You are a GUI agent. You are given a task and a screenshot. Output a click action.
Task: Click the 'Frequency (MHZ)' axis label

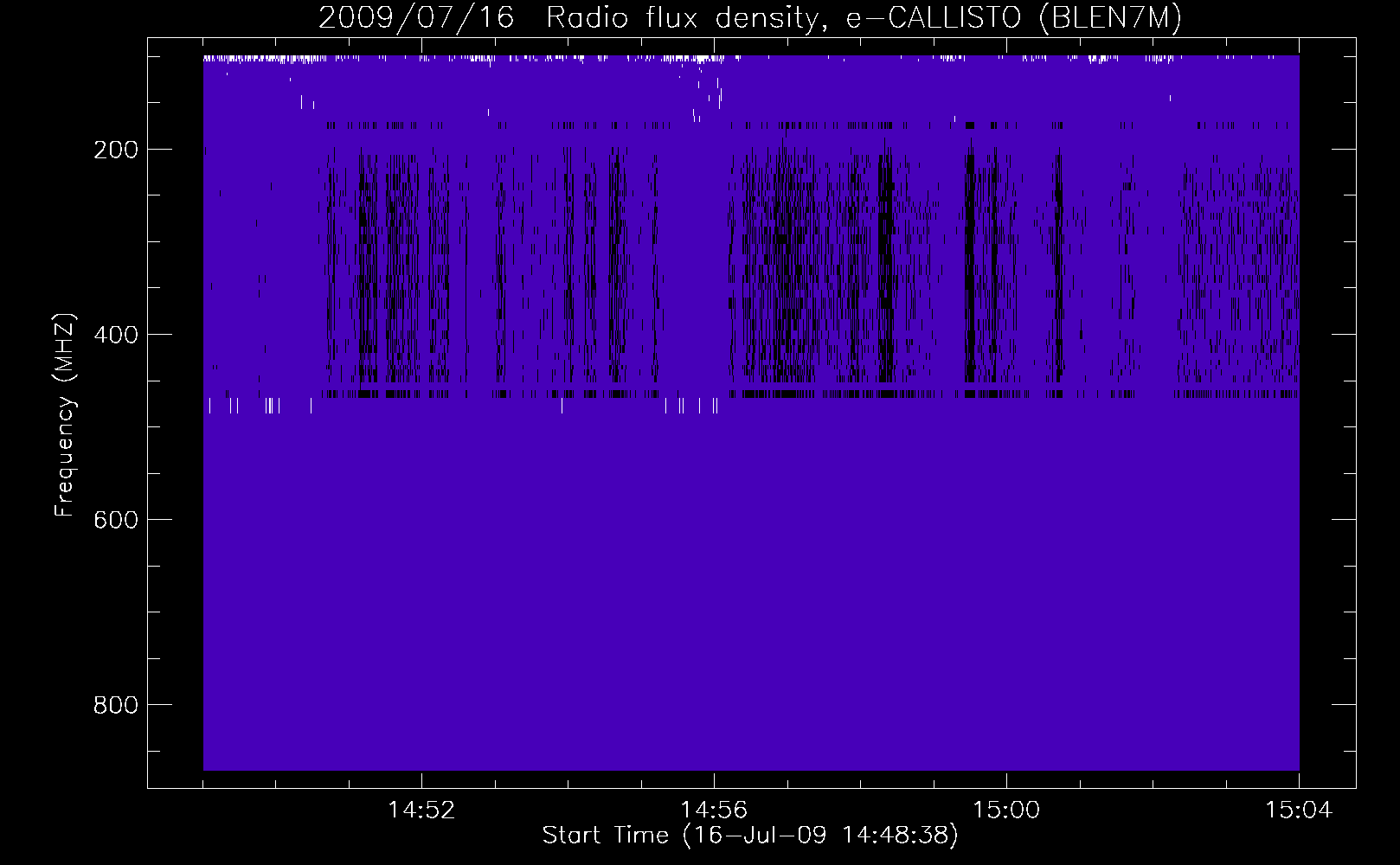point(66,415)
